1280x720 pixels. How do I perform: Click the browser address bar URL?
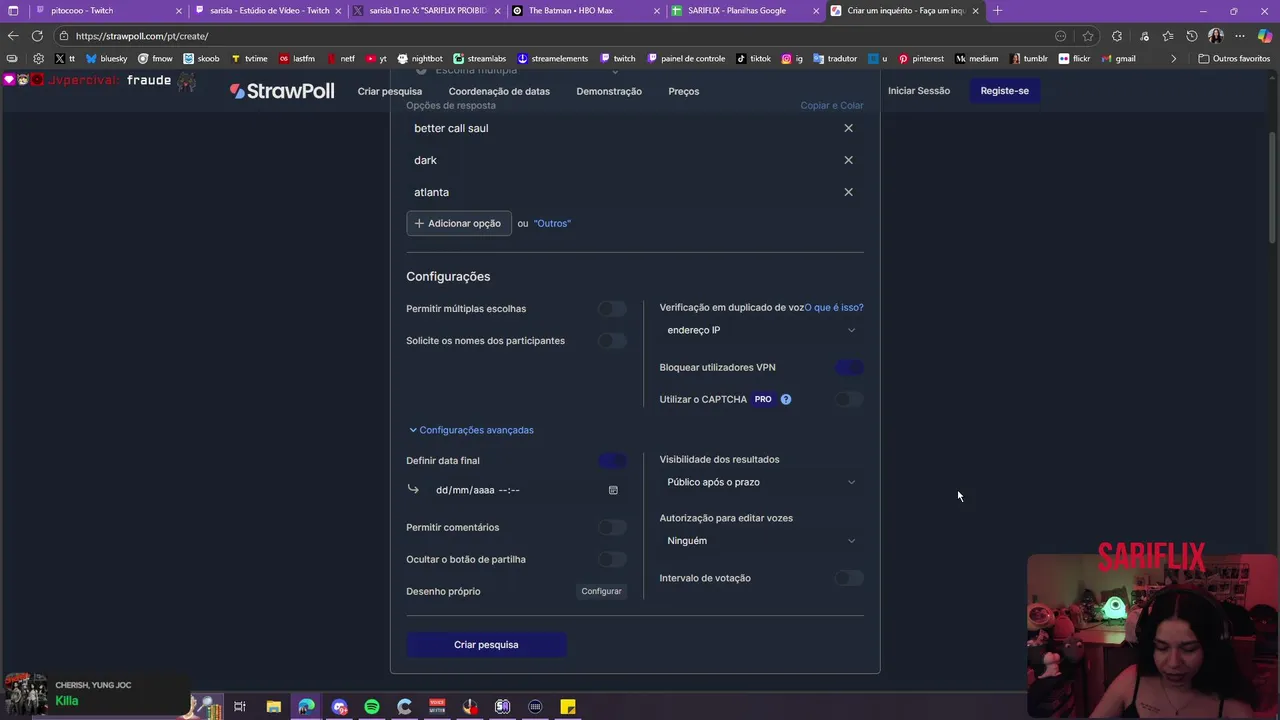click(142, 36)
